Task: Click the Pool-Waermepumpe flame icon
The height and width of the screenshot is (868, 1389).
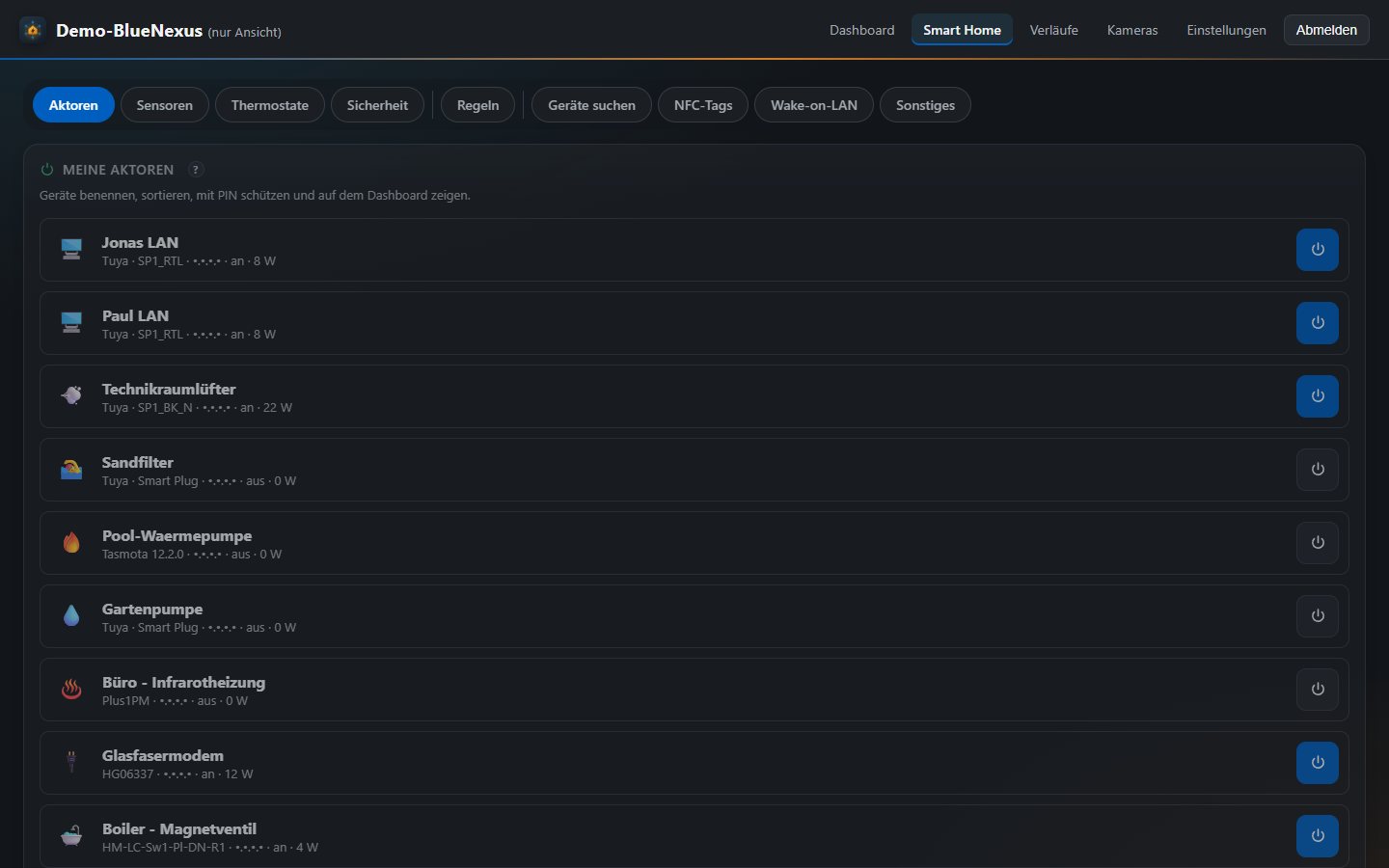Action: tap(71, 543)
